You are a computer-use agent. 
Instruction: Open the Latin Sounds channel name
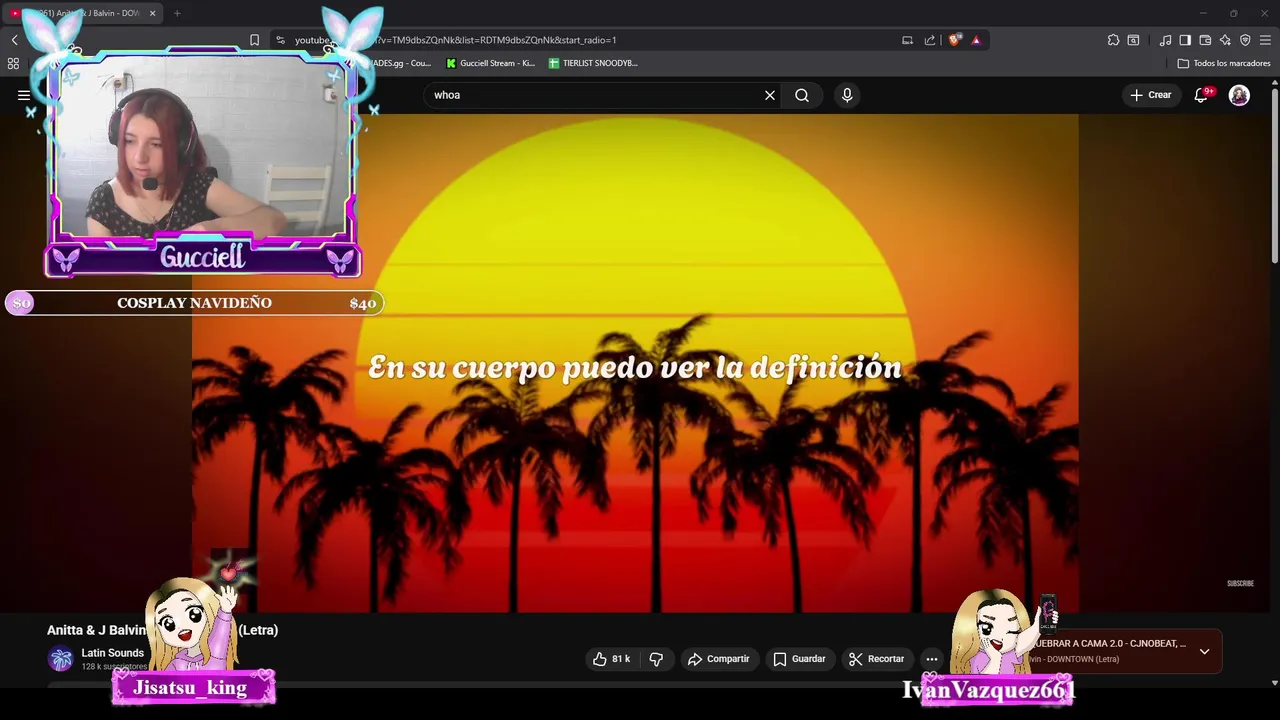point(112,653)
